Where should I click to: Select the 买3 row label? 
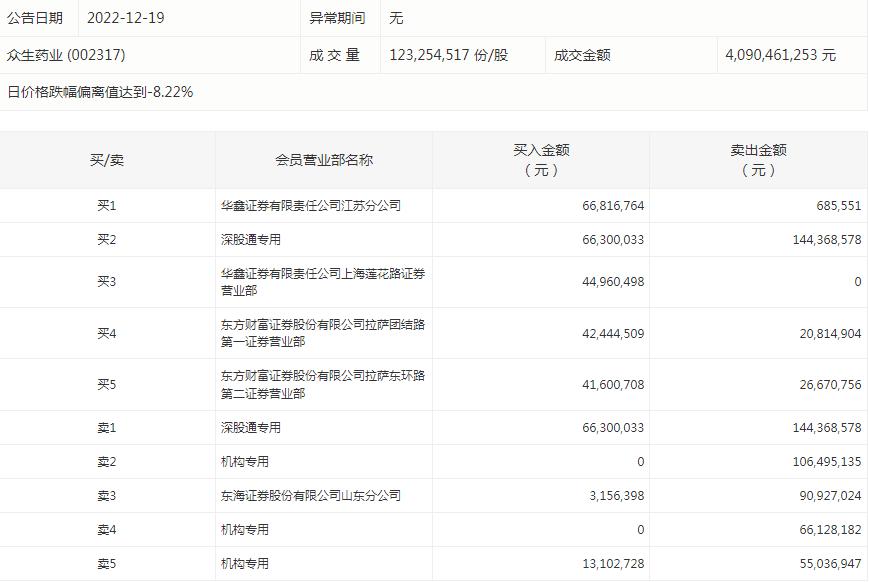pyautogui.click(x=107, y=282)
